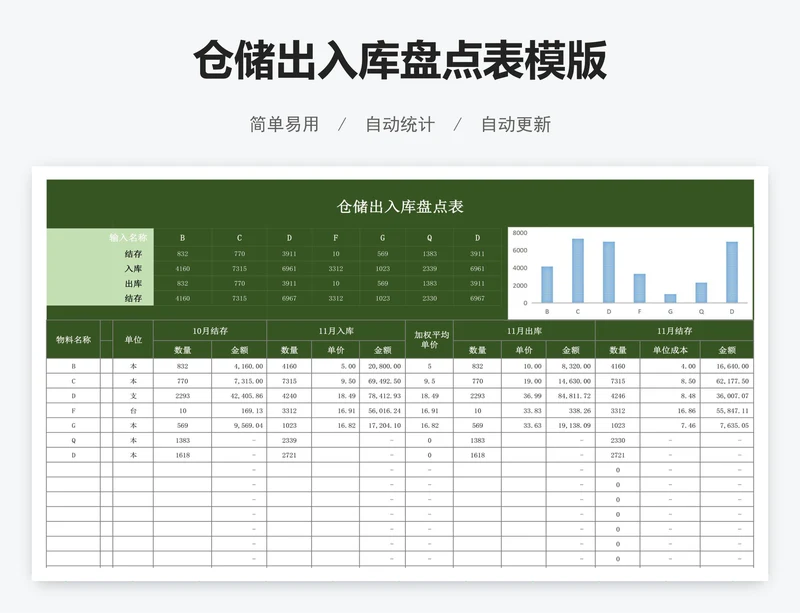Screen dimensions: 800x613
Task: Click the 自动统计 subtitle text
Action: 400,125
